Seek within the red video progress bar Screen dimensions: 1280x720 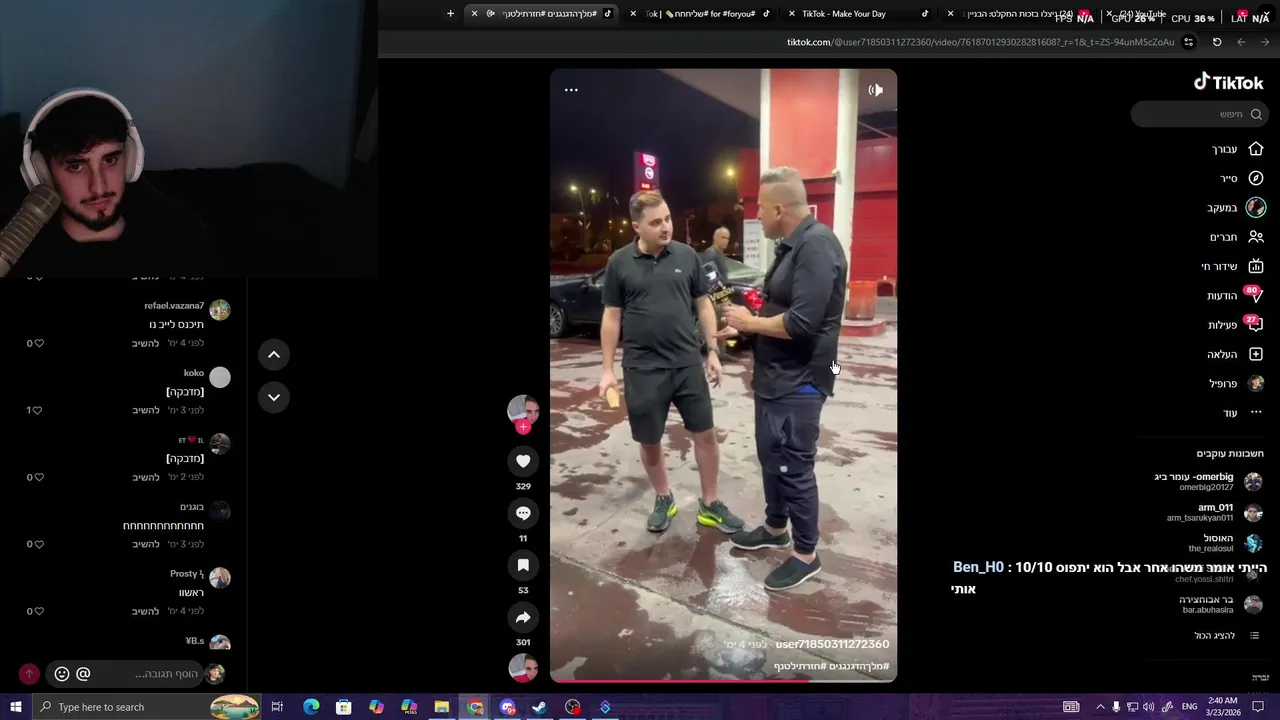click(x=723, y=681)
